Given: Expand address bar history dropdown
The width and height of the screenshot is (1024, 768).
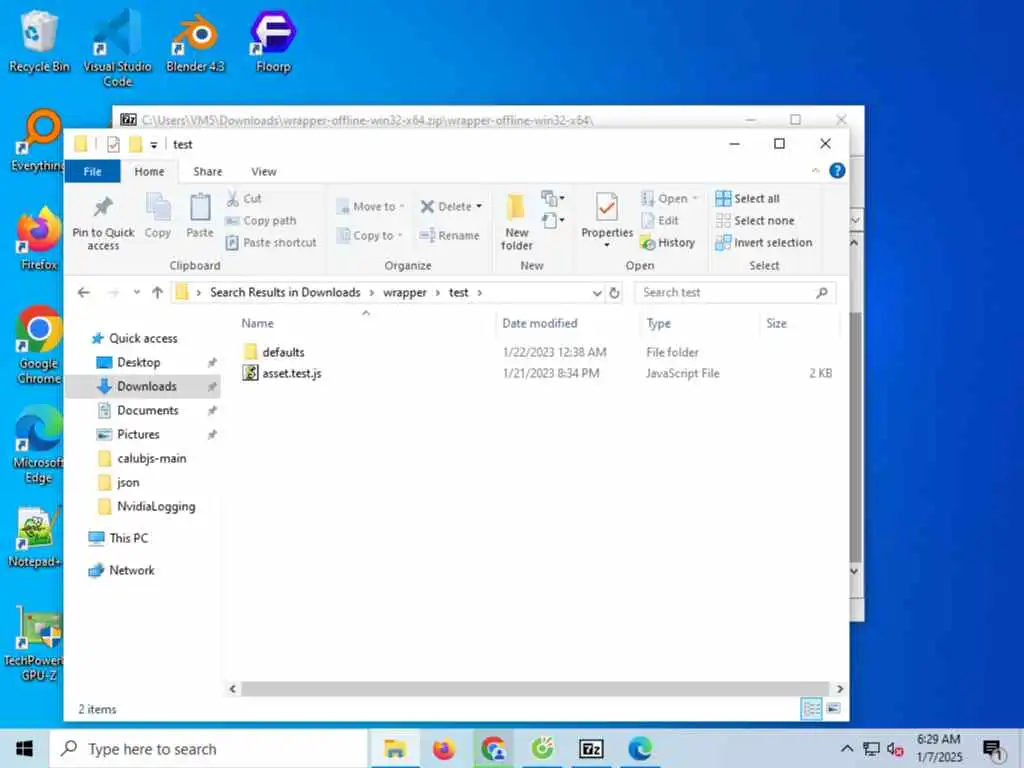Looking at the screenshot, I should [596, 293].
